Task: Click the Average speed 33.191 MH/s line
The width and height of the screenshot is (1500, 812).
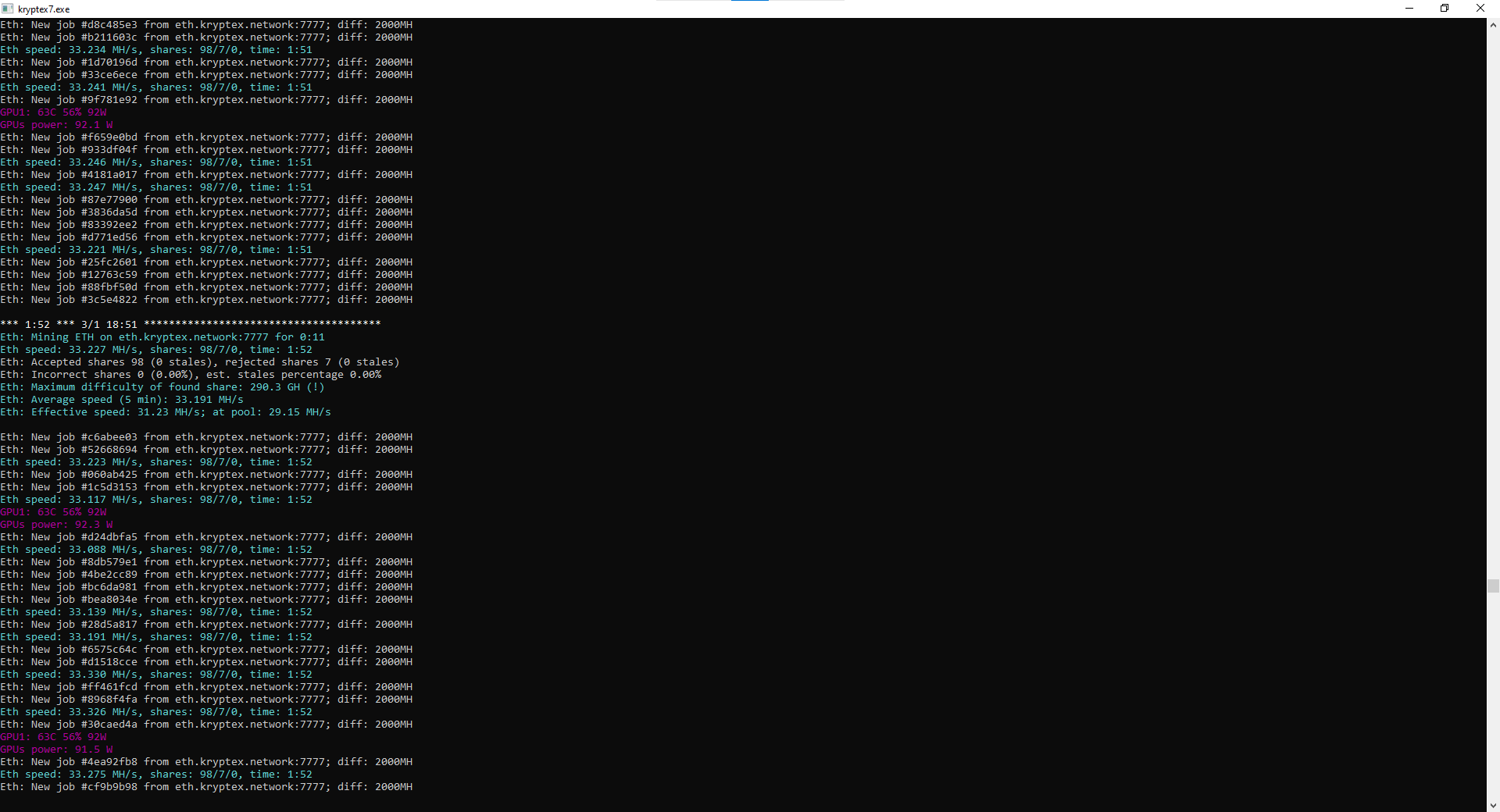Action: (x=122, y=400)
